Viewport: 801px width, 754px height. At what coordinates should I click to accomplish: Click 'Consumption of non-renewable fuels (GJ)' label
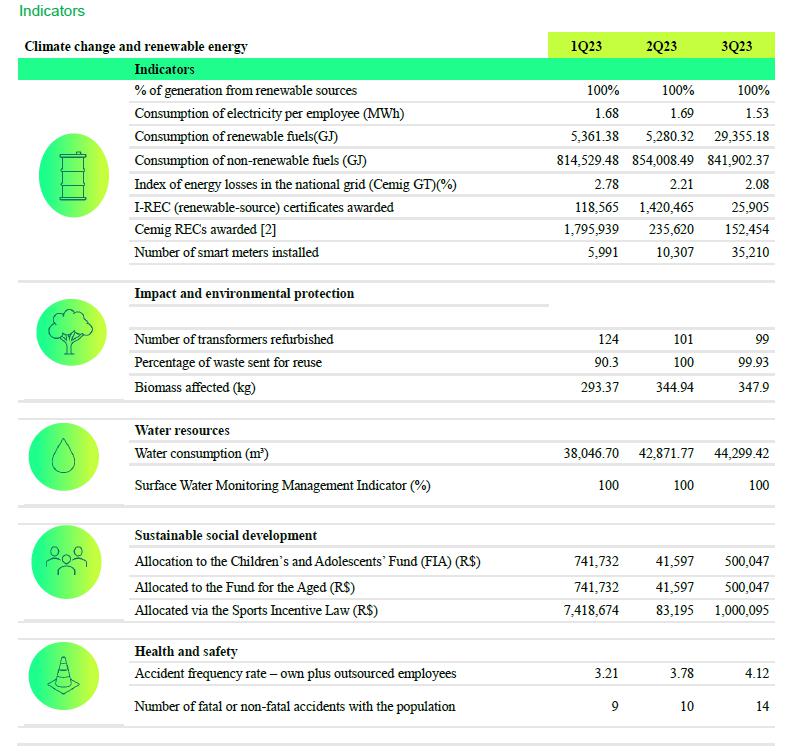250,160
